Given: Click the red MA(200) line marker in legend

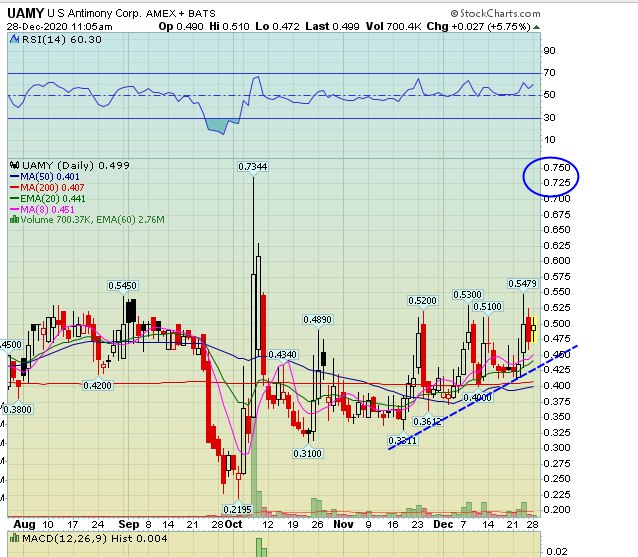Looking at the screenshot, I should pyautogui.click(x=15, y=188).
